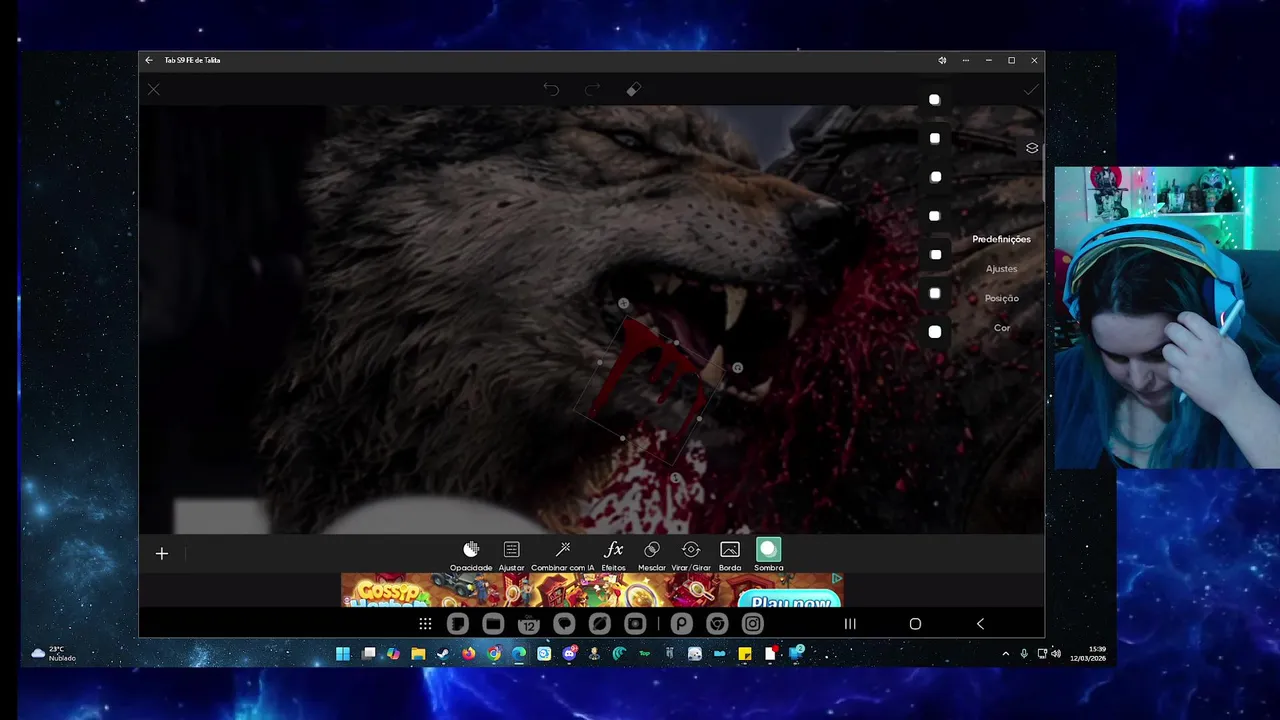Open Chrome in the tablet dock
The width and height of the screenshot is (1280, 720).
click(717, 624)
